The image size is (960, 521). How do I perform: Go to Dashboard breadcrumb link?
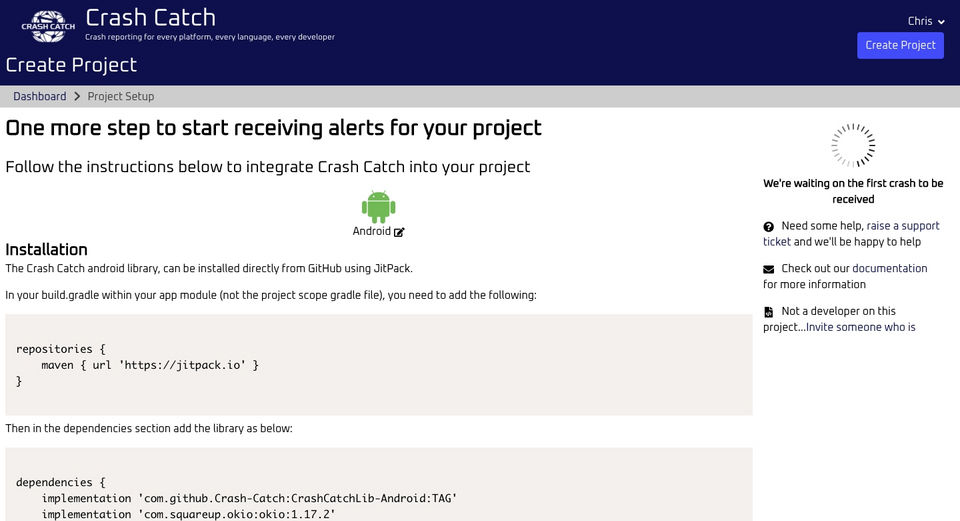(x=40, y=97)
